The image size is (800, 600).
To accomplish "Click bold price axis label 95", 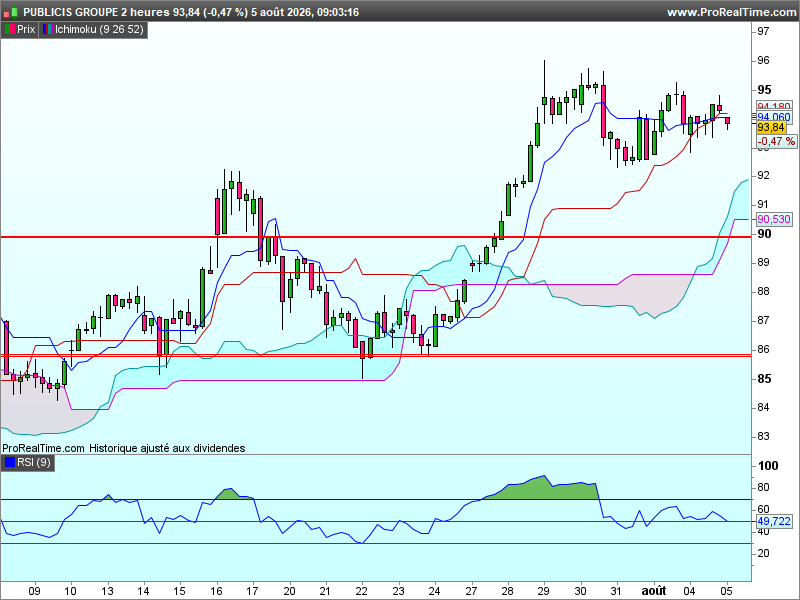I will click(764, 90).
